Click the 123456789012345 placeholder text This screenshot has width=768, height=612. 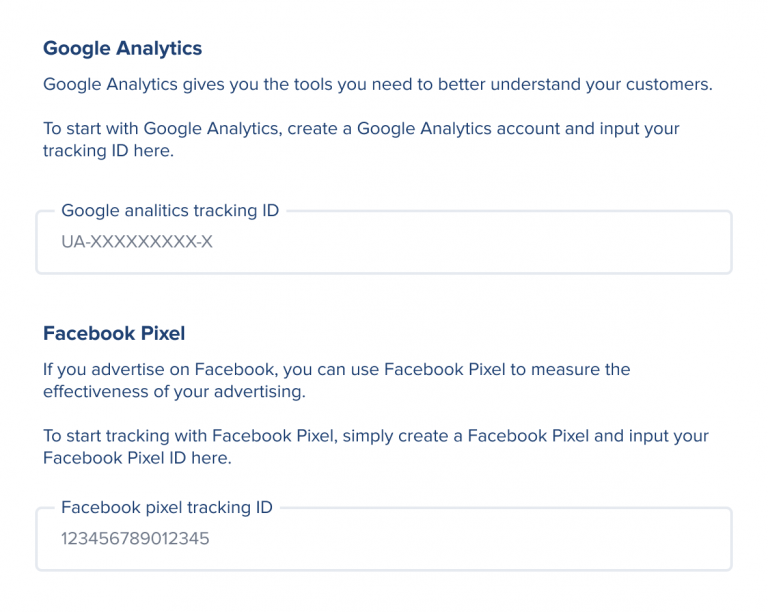tap(135, 540)
